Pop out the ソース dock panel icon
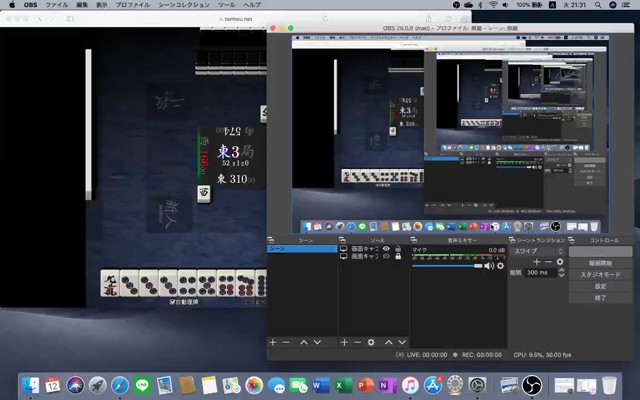640x400 pixels. [342, 240]
